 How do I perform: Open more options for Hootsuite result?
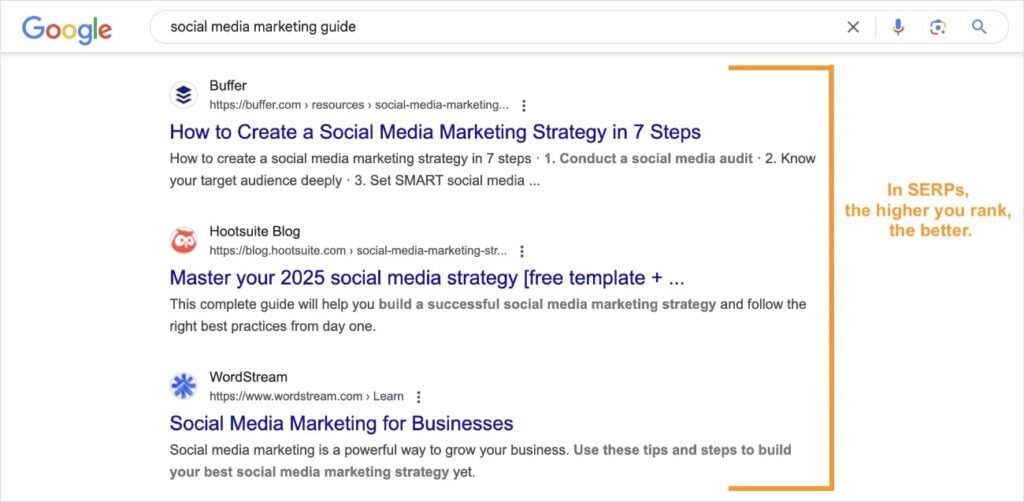pyautogui.click(x=522, y=251)
